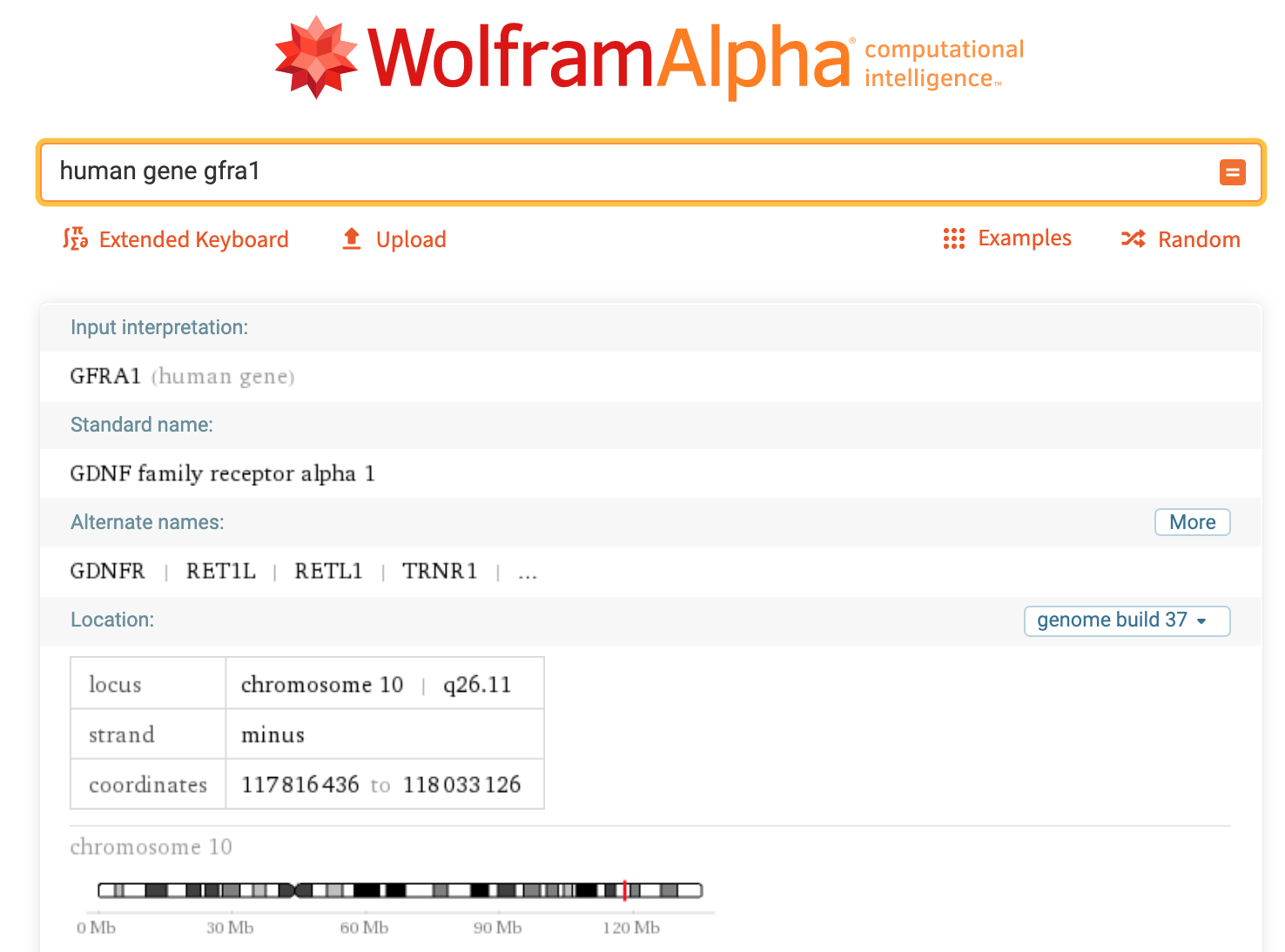Click the More button for alternate names
This screenshot has width=1285, height=952.
(x=1192, y=521)
